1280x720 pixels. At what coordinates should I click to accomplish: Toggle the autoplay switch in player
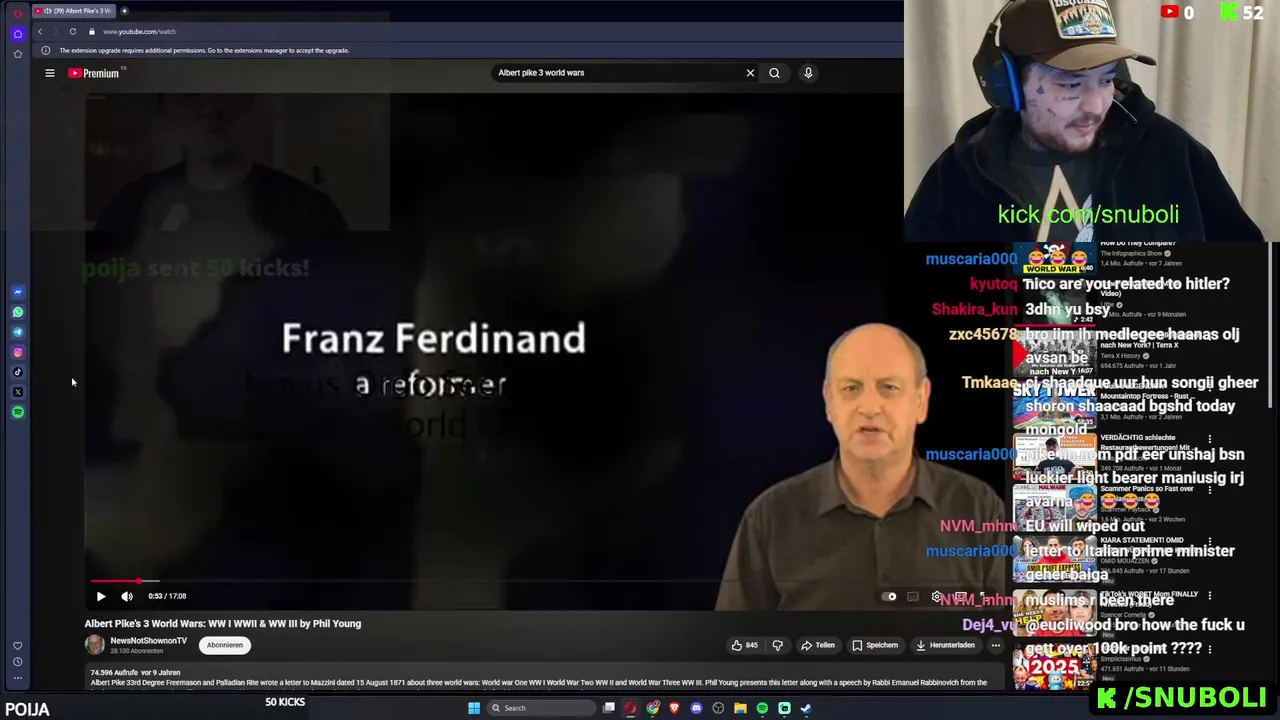891,597
